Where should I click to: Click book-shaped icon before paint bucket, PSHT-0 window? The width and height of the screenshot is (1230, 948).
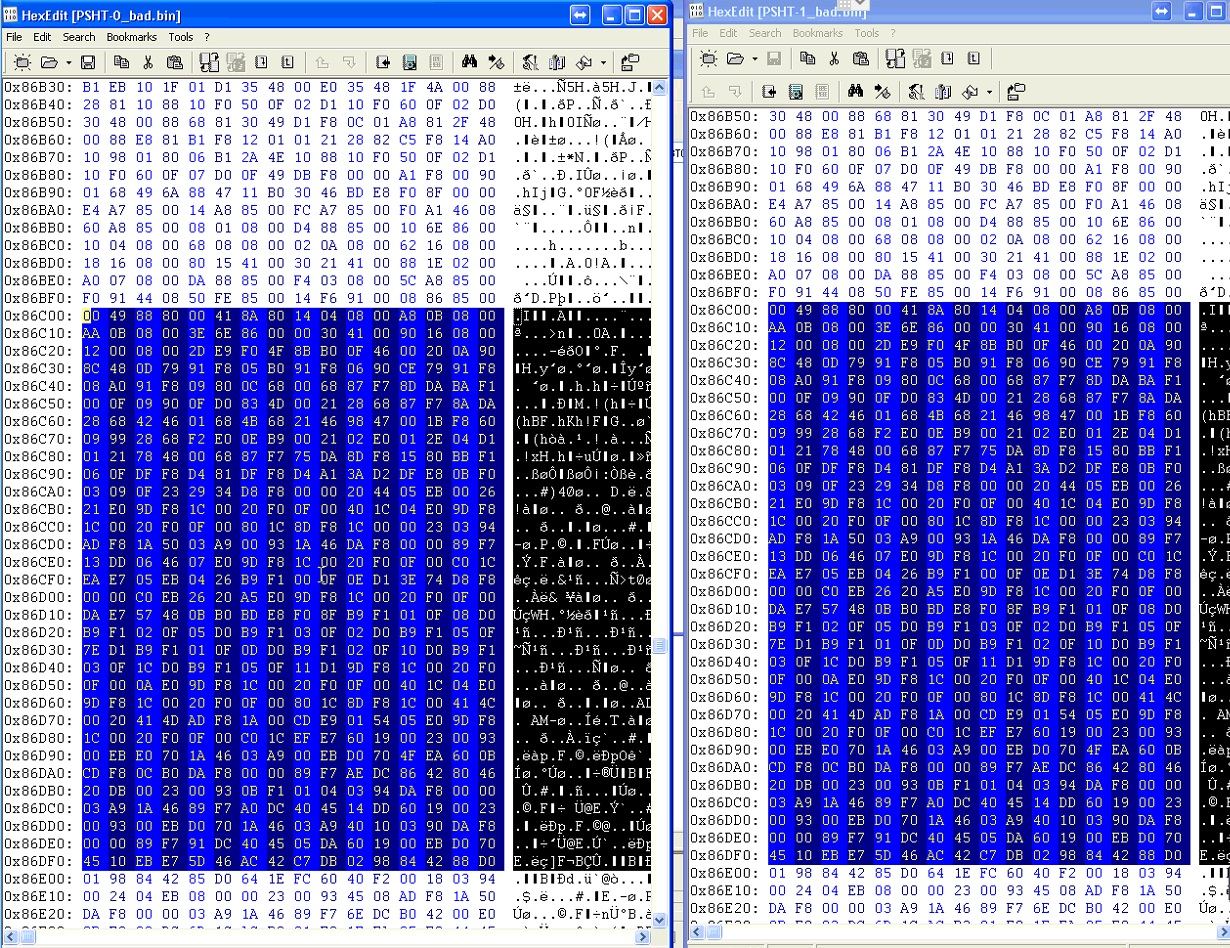coord(557,62)
